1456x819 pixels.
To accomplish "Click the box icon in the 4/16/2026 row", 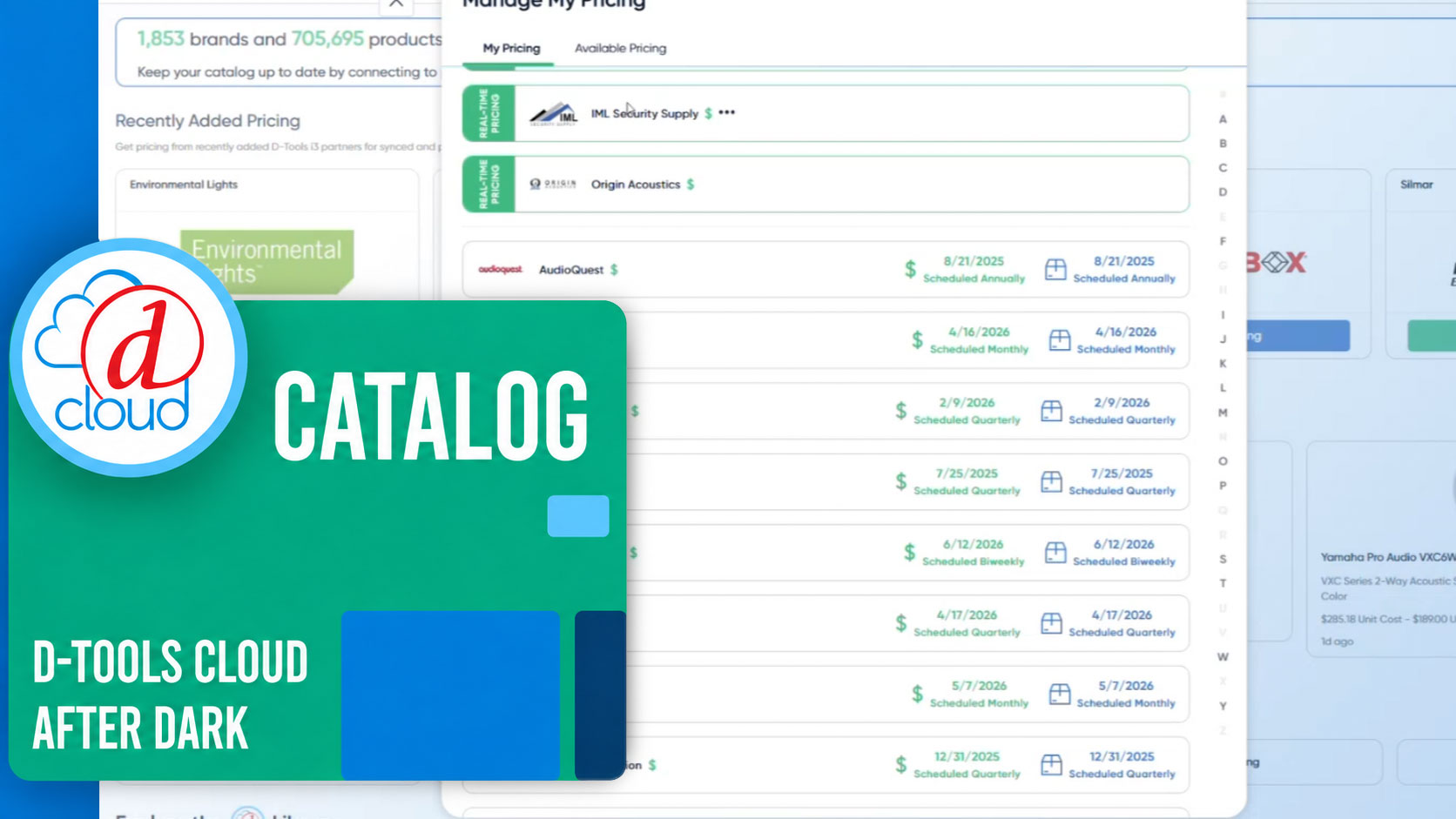I will [1060, 340].
